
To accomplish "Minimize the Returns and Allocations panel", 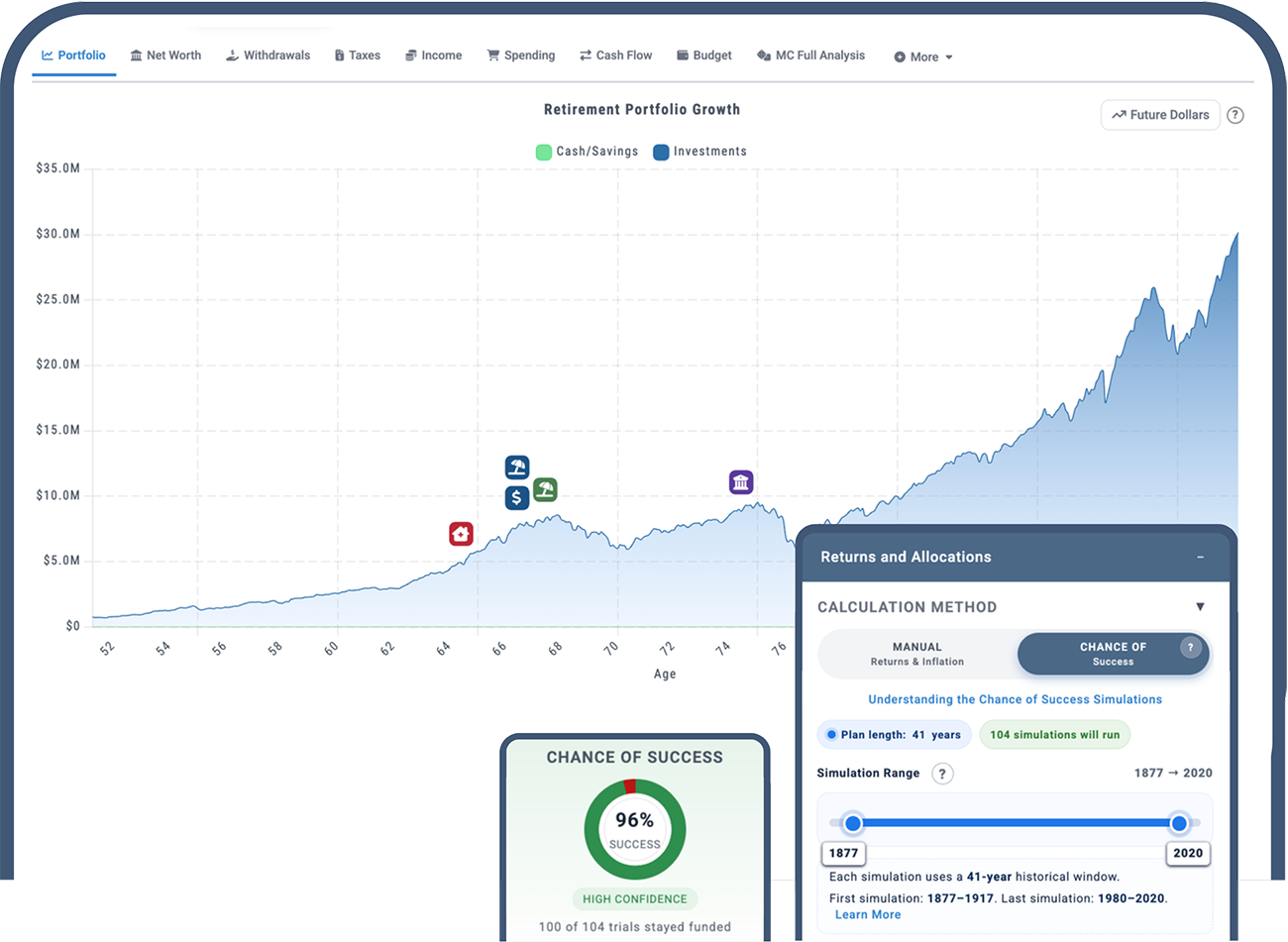I will [1200, 558].
